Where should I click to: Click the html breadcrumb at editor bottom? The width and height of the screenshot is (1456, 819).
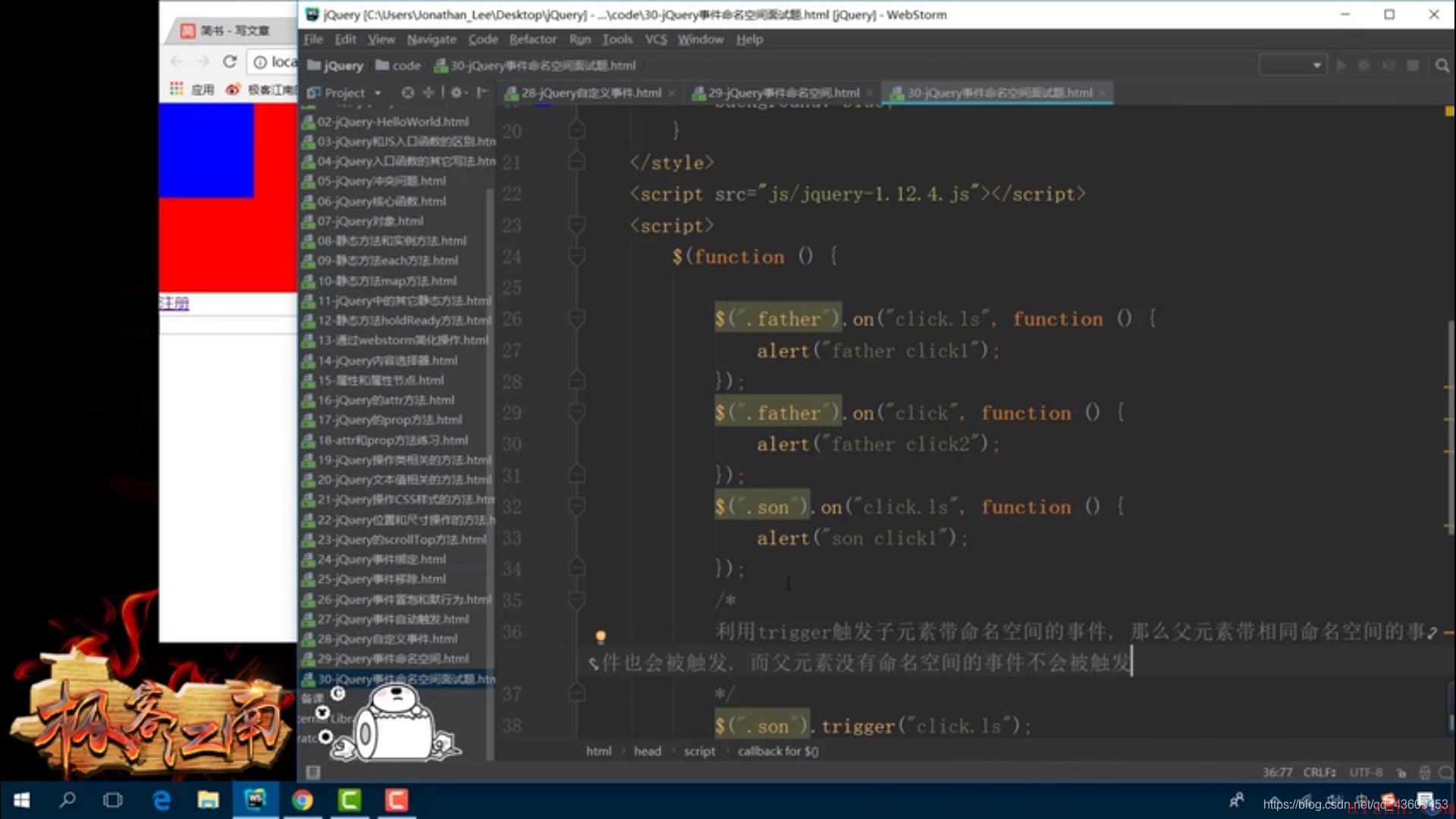(x=598, y=751)
